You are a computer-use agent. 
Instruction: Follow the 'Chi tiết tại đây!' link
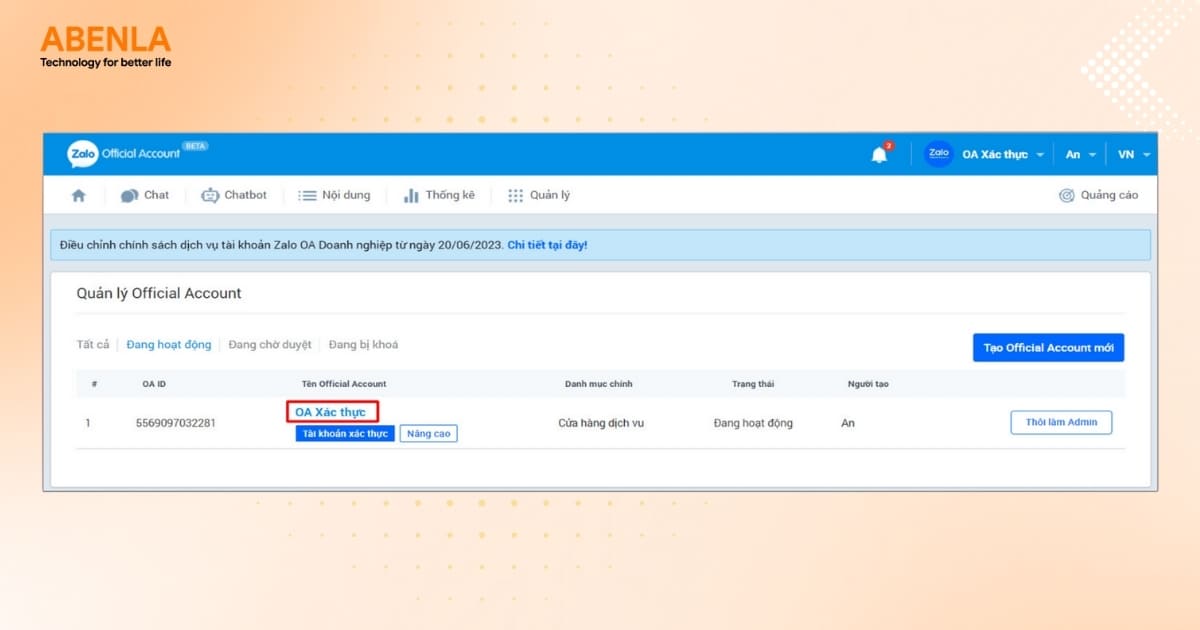548,245
